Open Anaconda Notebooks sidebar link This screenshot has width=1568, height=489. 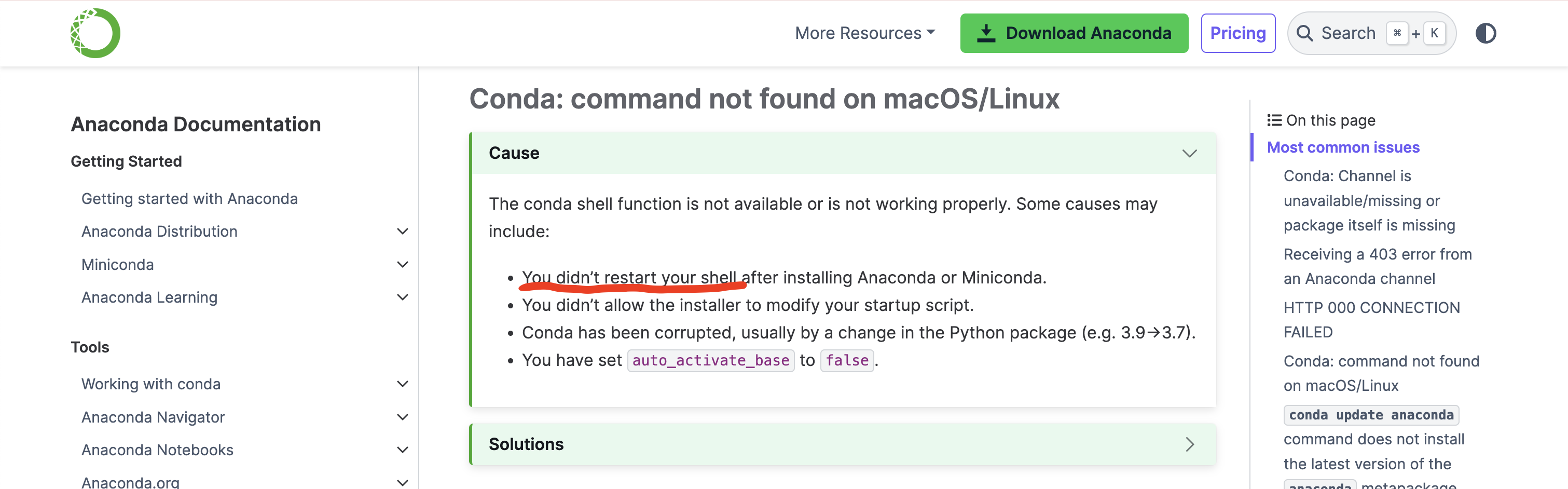tap(157, 450)
